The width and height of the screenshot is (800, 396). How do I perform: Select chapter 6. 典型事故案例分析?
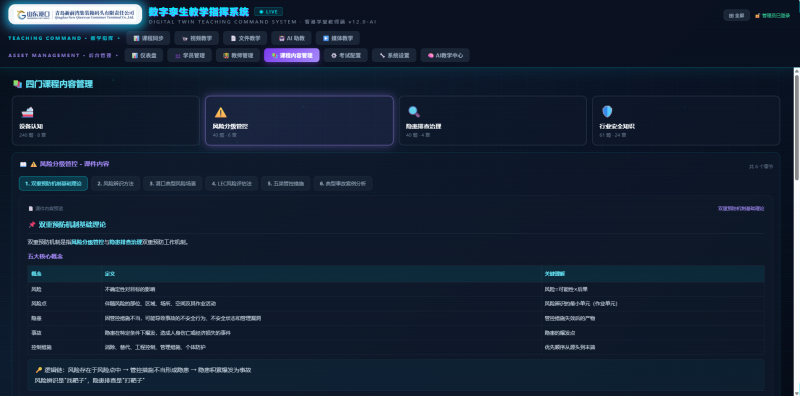point(343,183)
